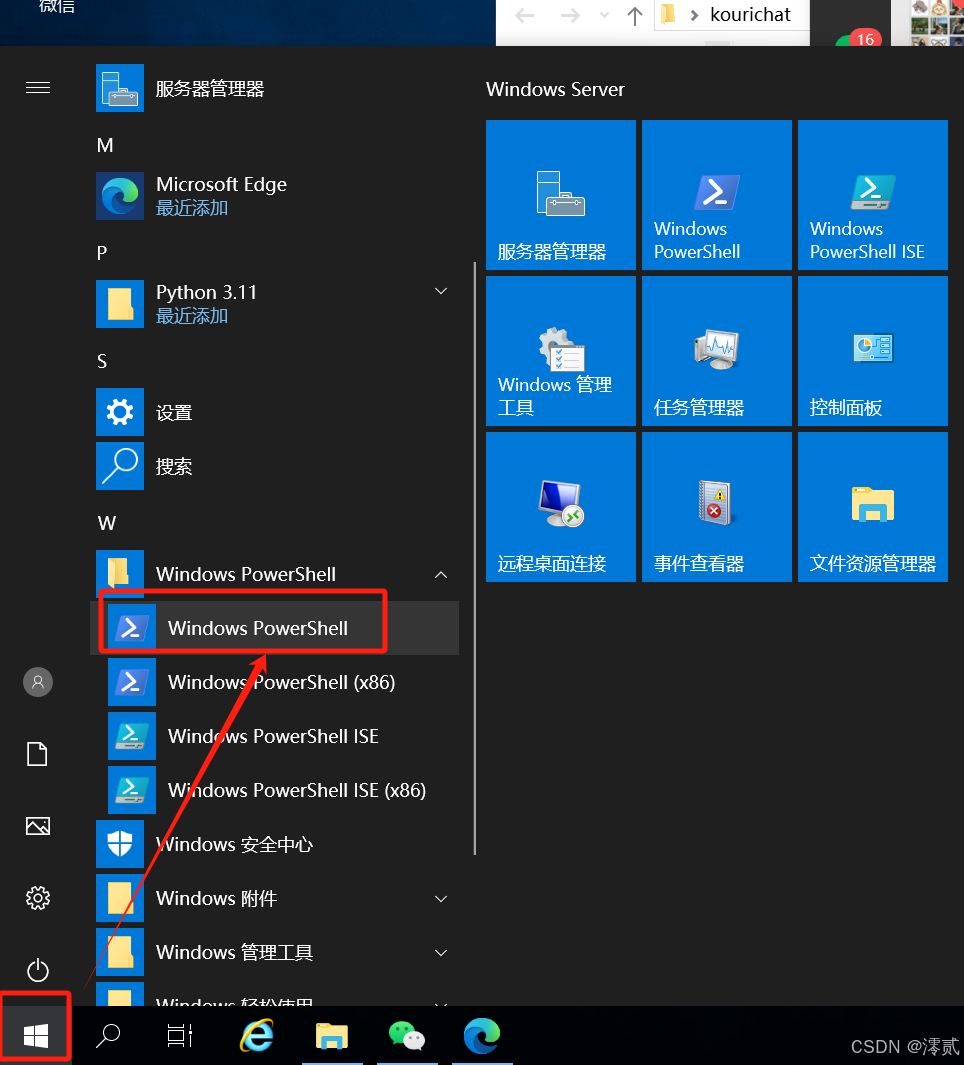Screen dimensions: 964x1065
Task: Open Windows PowerShell ISE tile
Action: 872,195
